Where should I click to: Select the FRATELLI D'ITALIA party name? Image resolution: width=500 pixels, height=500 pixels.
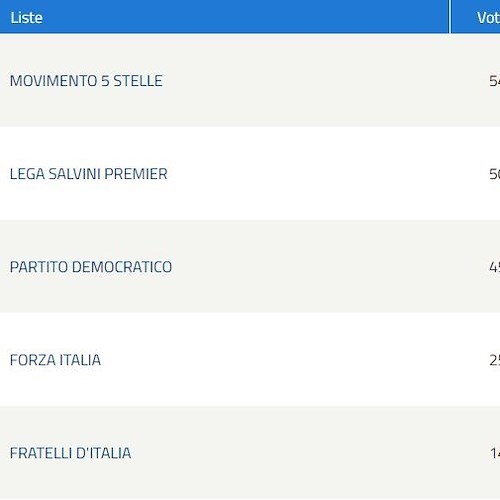(x=70, y=453)
